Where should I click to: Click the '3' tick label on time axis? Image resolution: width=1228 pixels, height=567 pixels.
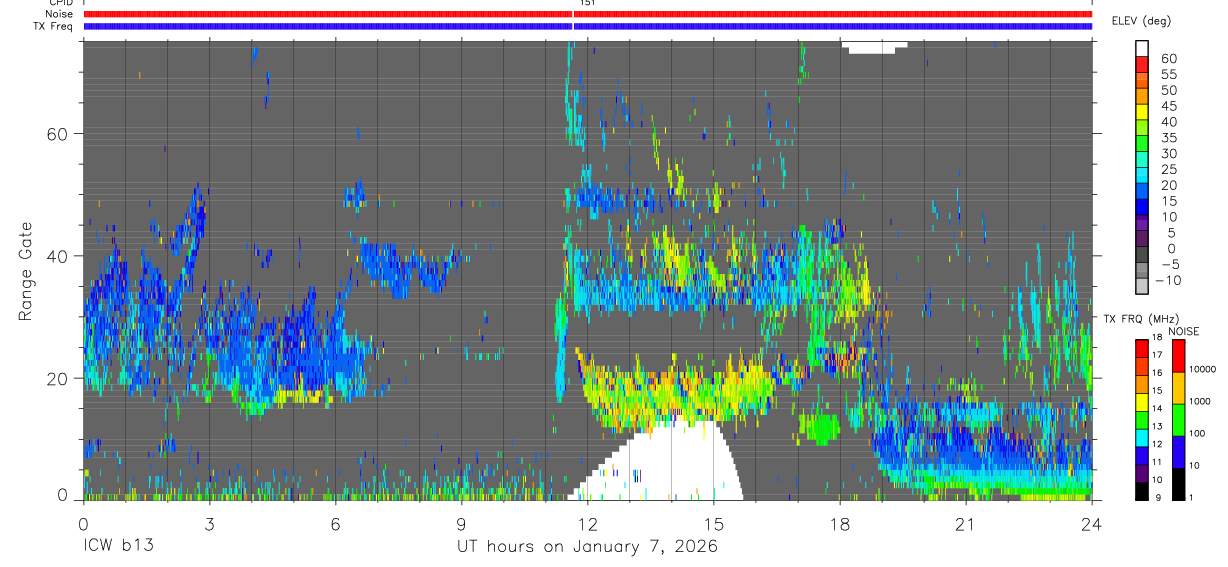(x=209, y=524)
